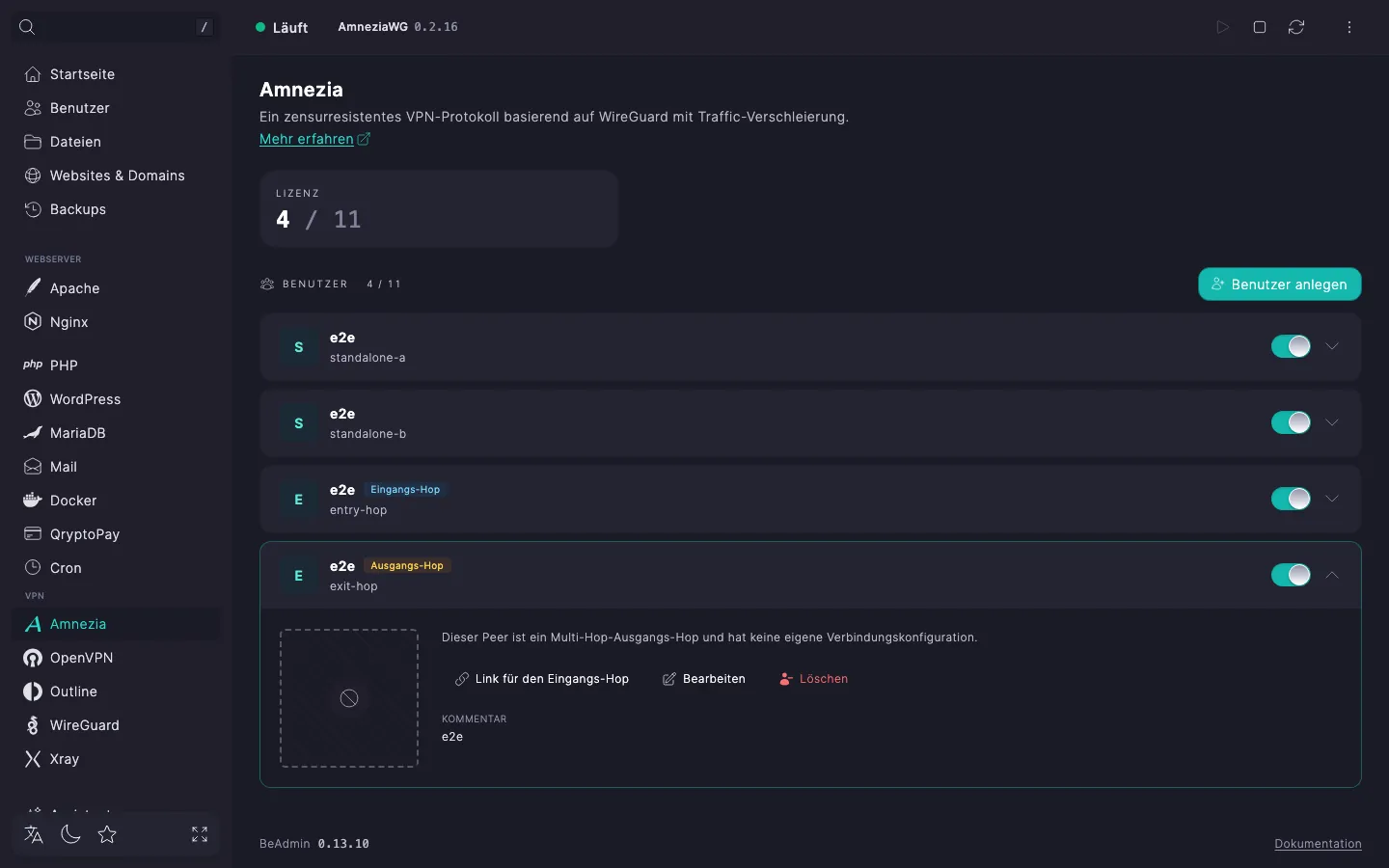Screen dimensions: 1389x868
Task: Click Löschen to delete exit-hop
Action: [814, 679]
